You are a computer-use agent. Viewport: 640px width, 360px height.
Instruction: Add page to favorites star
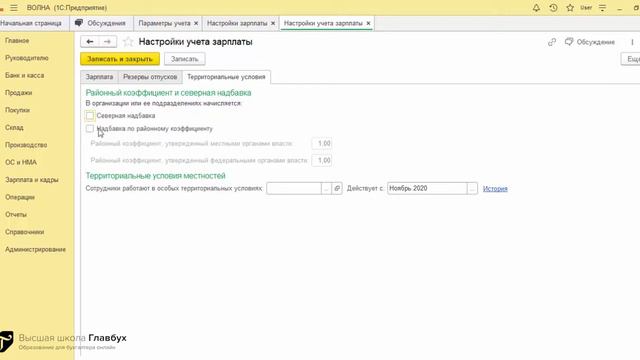click(128, 42)
